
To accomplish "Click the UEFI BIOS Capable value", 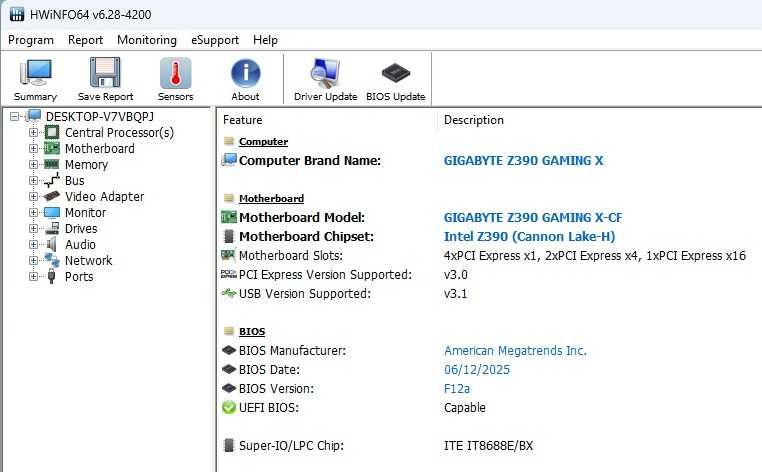I will [465, 407].
